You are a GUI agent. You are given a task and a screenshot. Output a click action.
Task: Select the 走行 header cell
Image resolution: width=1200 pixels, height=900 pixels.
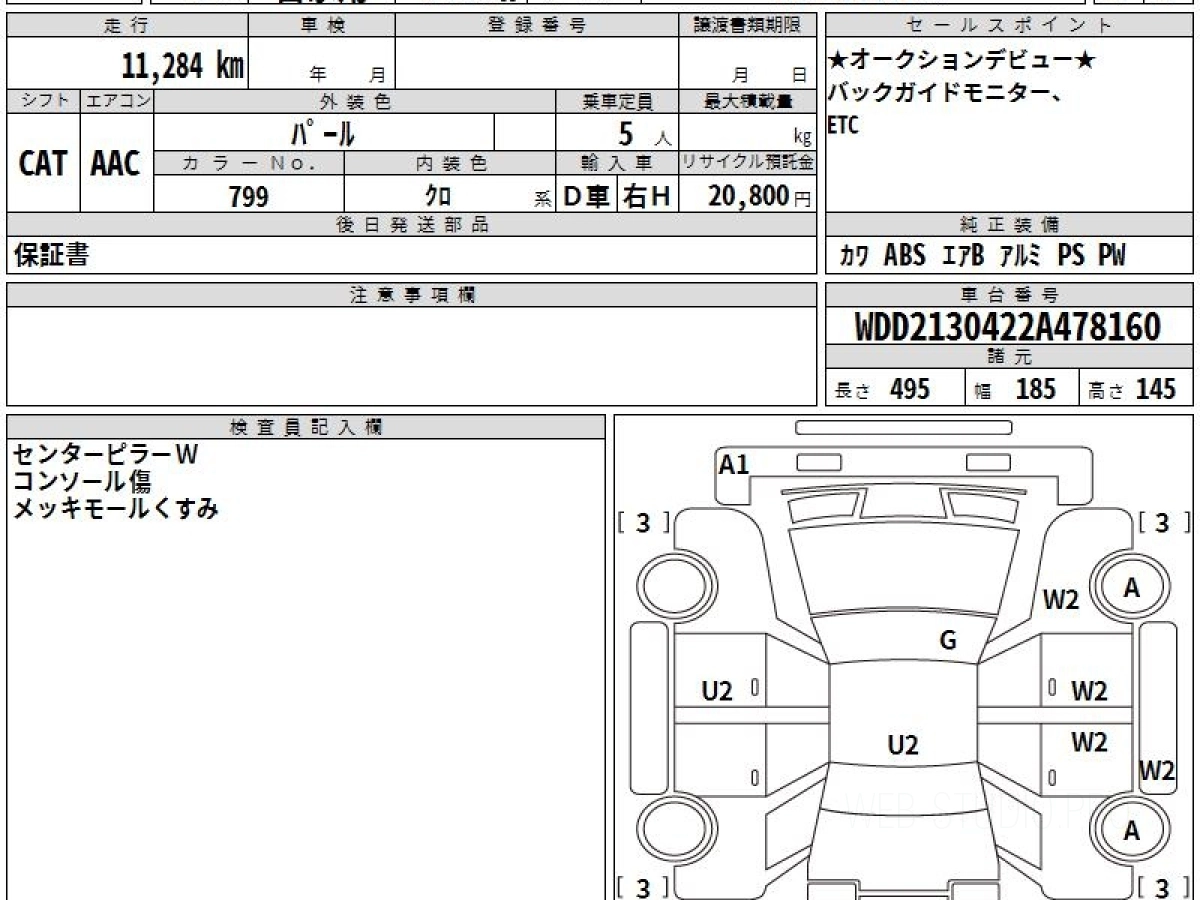point(126,26)
